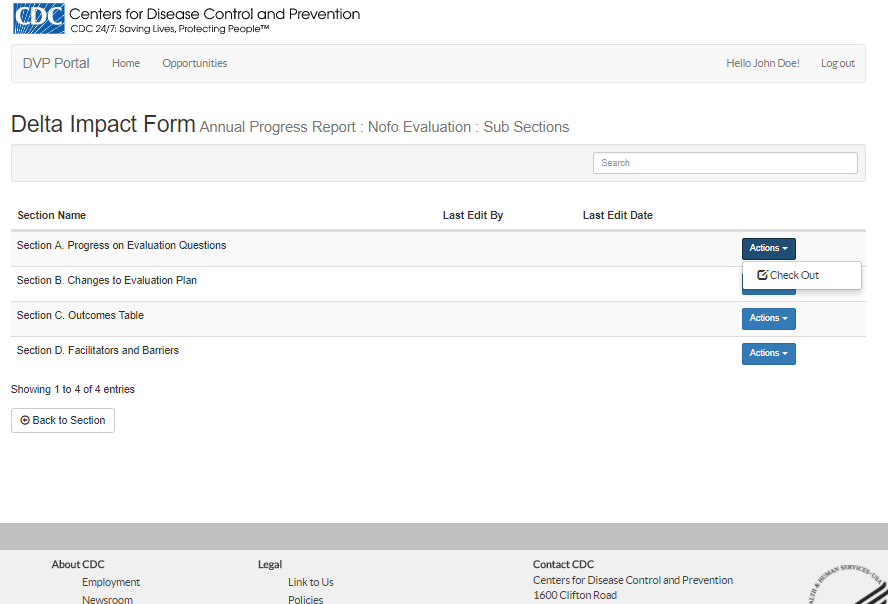Open Actions dropdown for Section D
Image resolution: width=888 pixels, height=604 pixels.
click(768, 353)
